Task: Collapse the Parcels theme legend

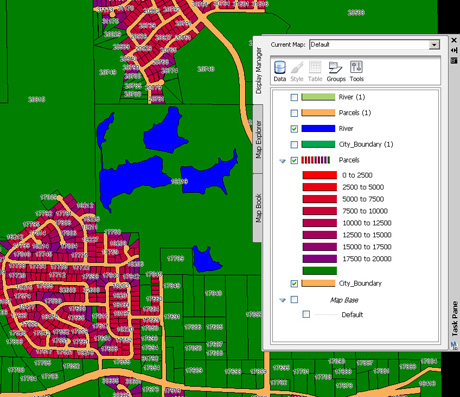Action: [x=283, y=161]
